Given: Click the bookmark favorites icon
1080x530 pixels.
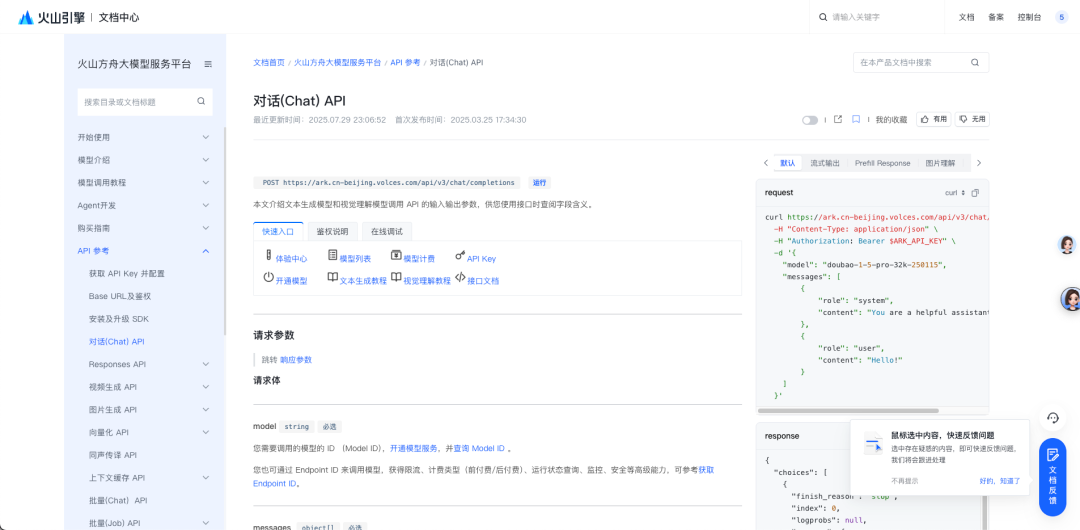Looking at the screenshot, I should coord(856,119).
